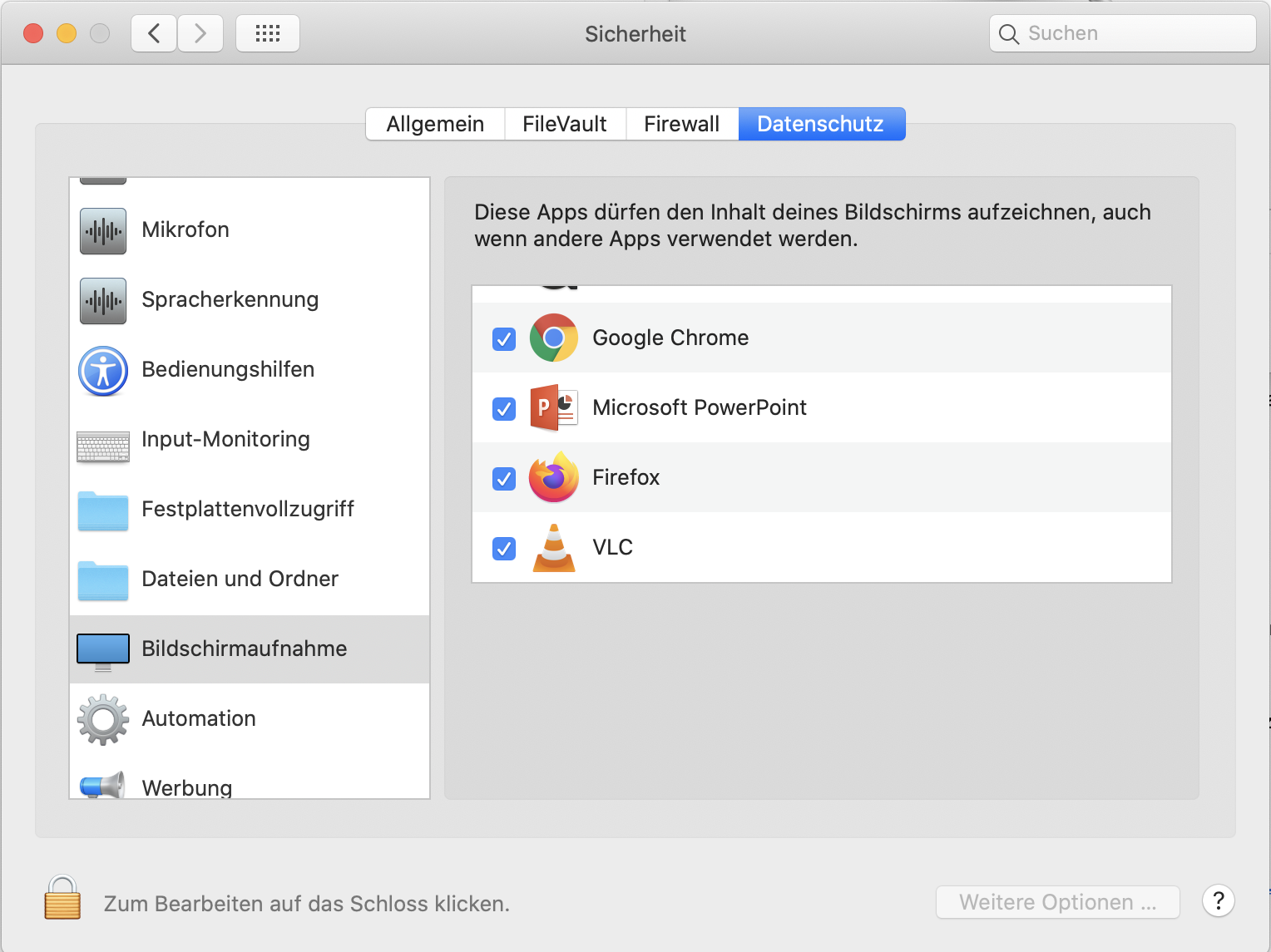Select the Mikrofon waveform icon
The image size is (1271, 952).
[103, 230]
